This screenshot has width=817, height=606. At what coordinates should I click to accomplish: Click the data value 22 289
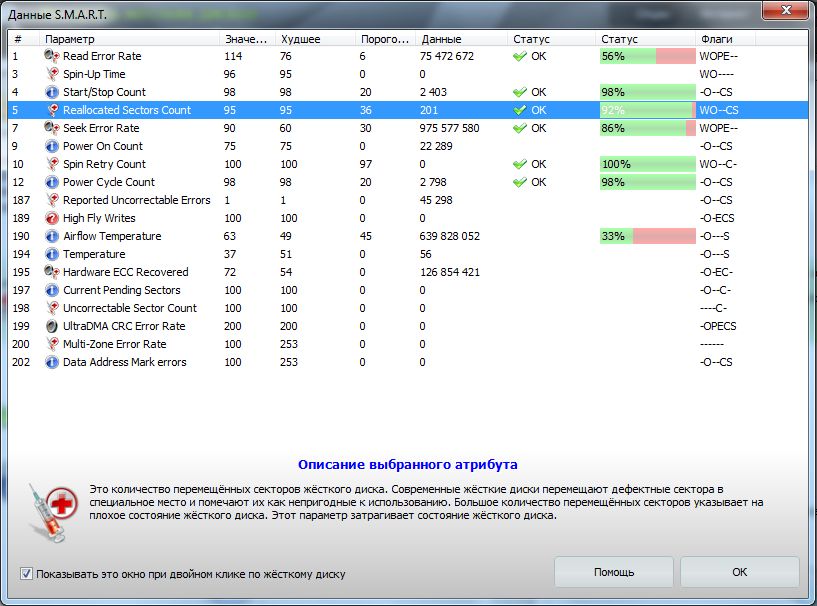[x=436, y=146]
